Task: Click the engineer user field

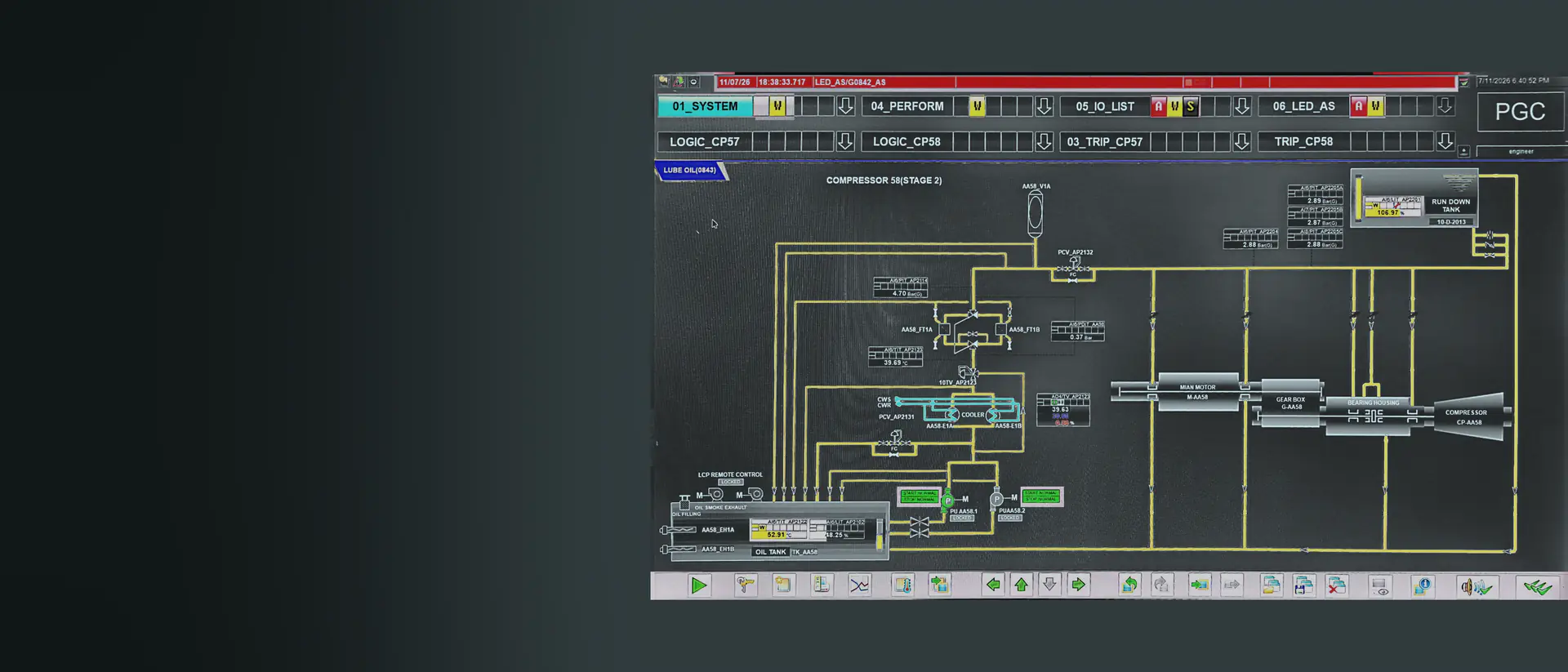Action: point(1521,151)
